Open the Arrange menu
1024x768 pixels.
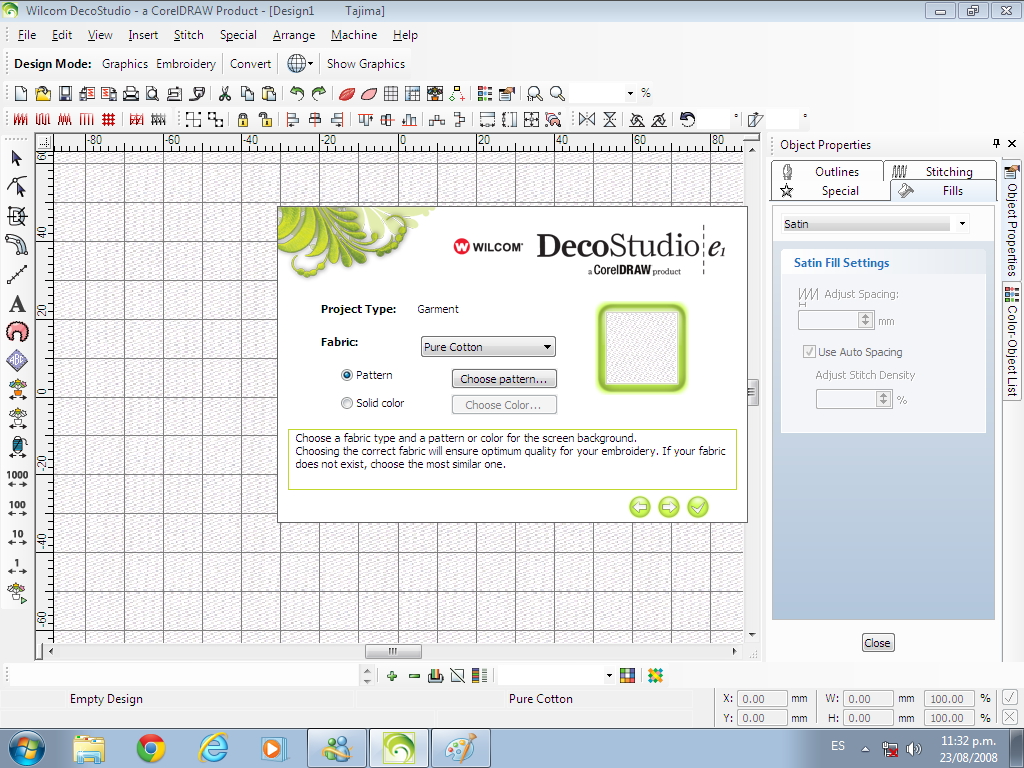click(294, 35)
